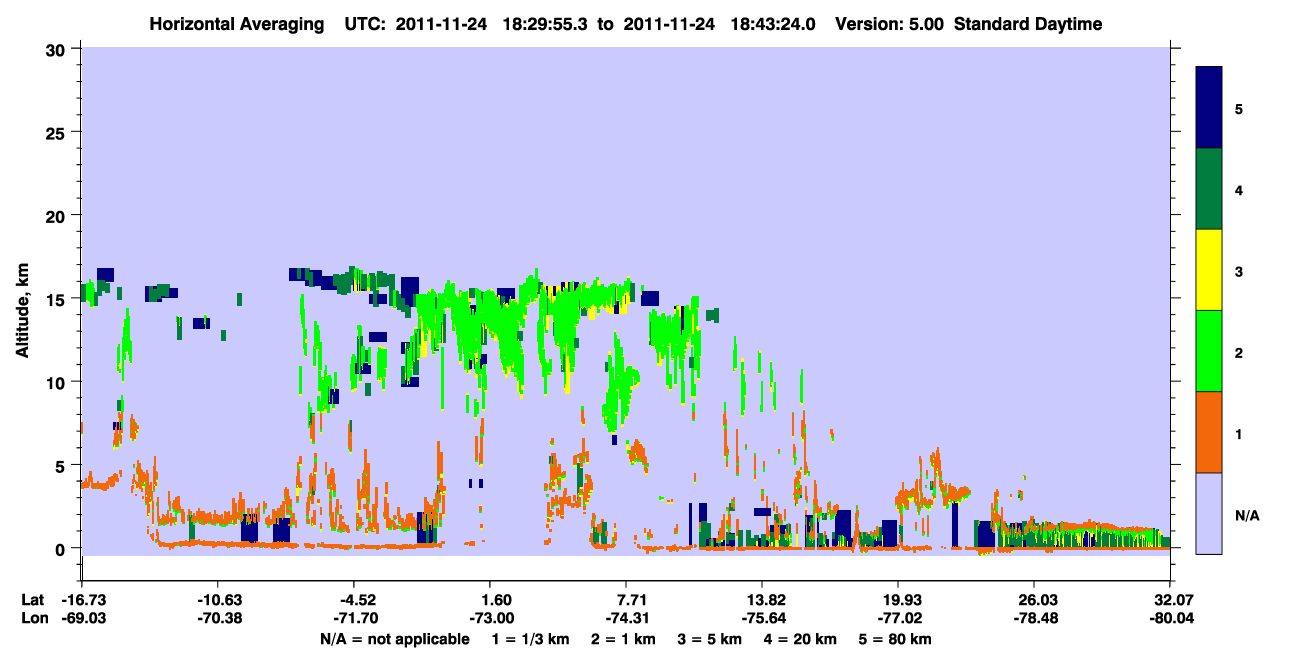The height and width of the screenshot is (667, 1300).
Task: Click the y-axis tick label '10'
Action: click(x=58, y=382)
